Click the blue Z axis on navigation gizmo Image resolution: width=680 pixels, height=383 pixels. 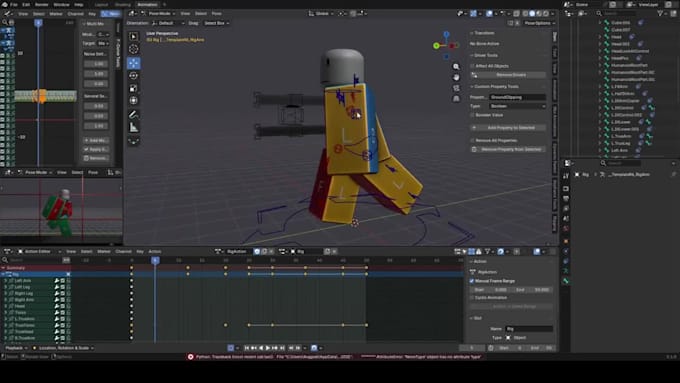[x=446, y=34]
